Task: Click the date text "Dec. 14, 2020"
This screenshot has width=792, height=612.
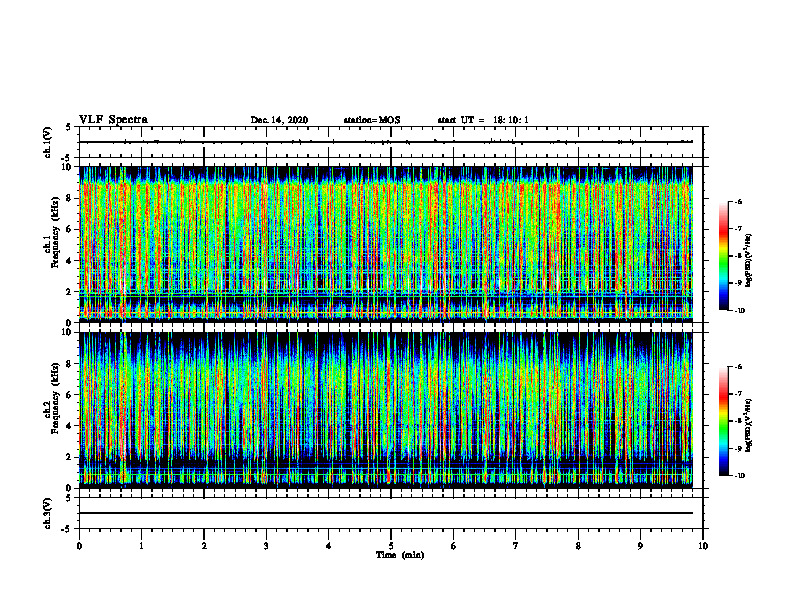Action: [279, 120]
